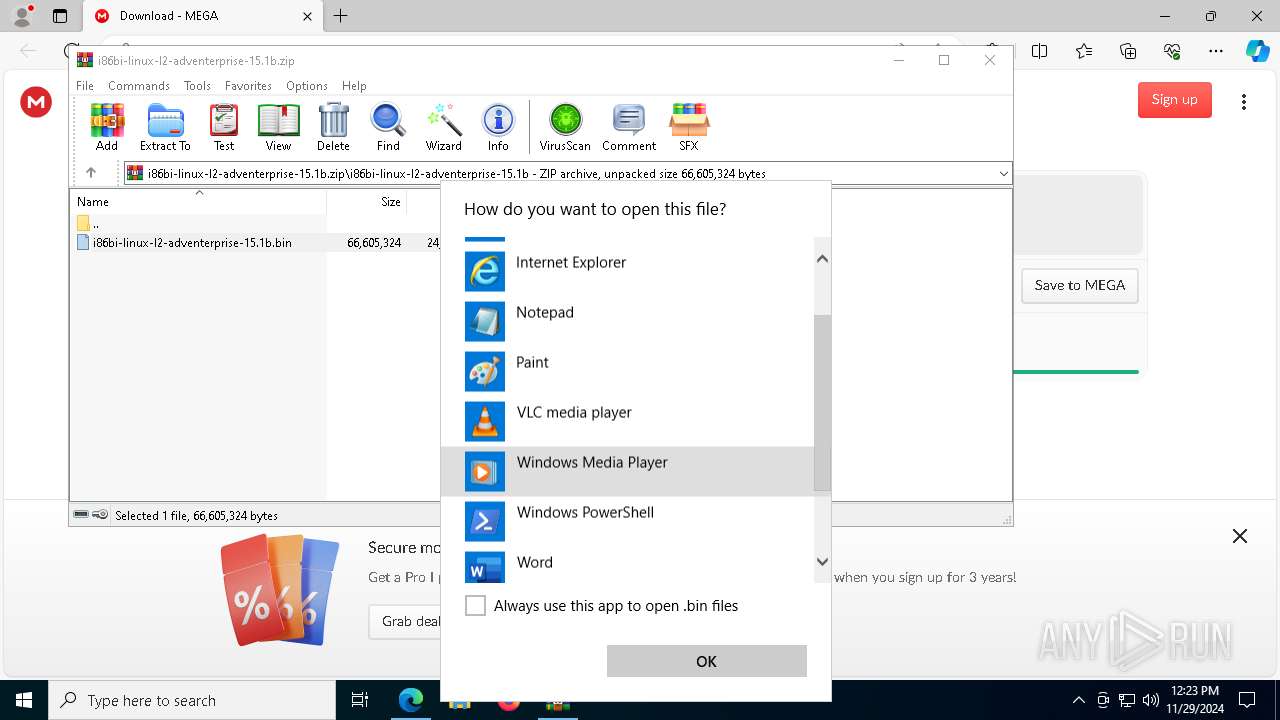1280x720 pixels.
Task: Open archive Info toolbar icon
Action: (x=498, y=127)
